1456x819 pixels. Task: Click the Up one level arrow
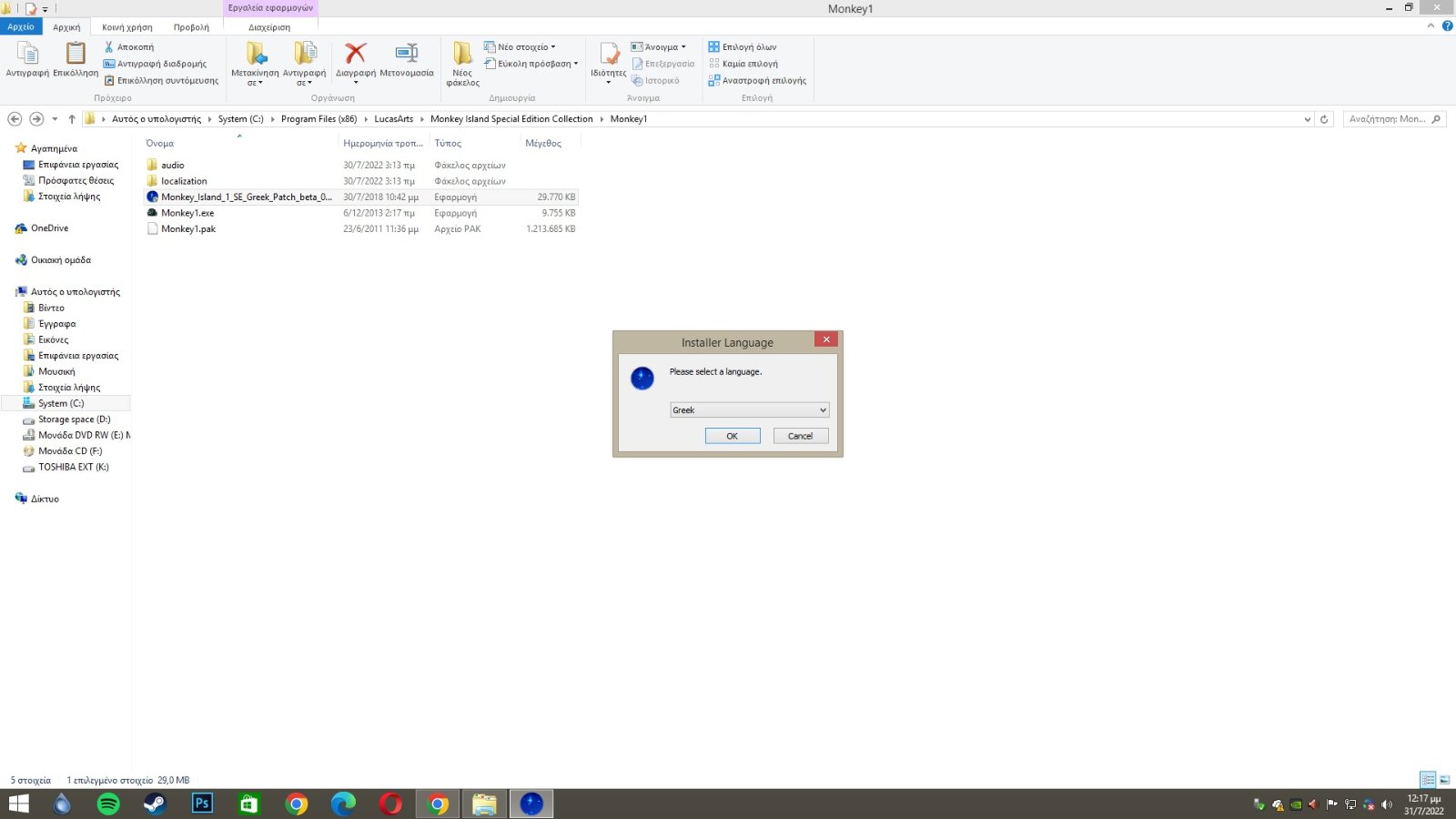tap(72, 119)
